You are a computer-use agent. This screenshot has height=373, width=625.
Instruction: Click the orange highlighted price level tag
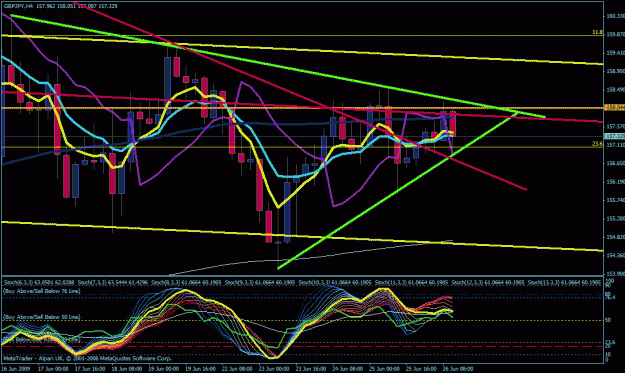coord(615,108)
